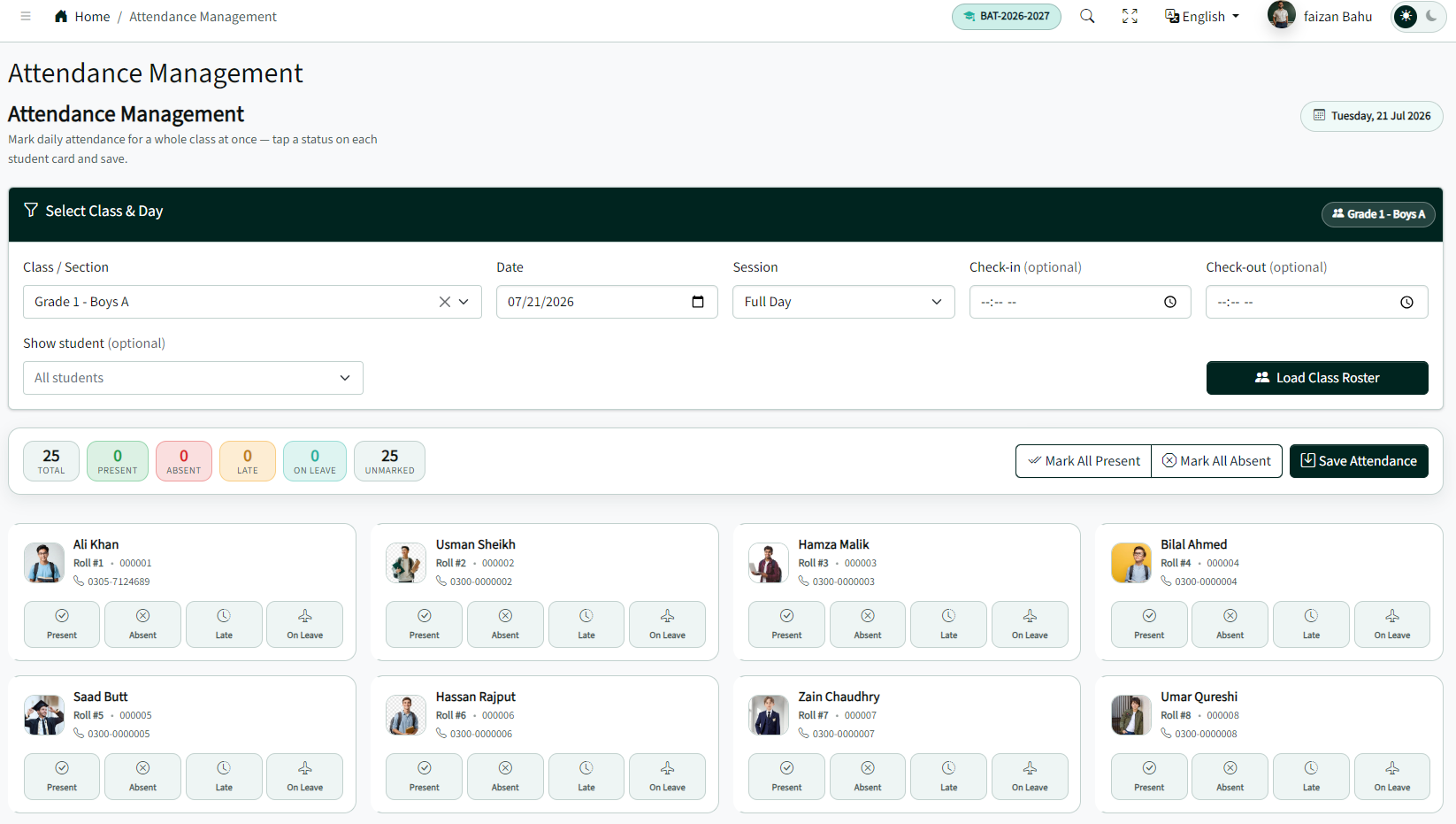Viewport: 1456px width, 824px height.
Task: Click the 0 Late counter chip
Action: [x=248, y=461]
